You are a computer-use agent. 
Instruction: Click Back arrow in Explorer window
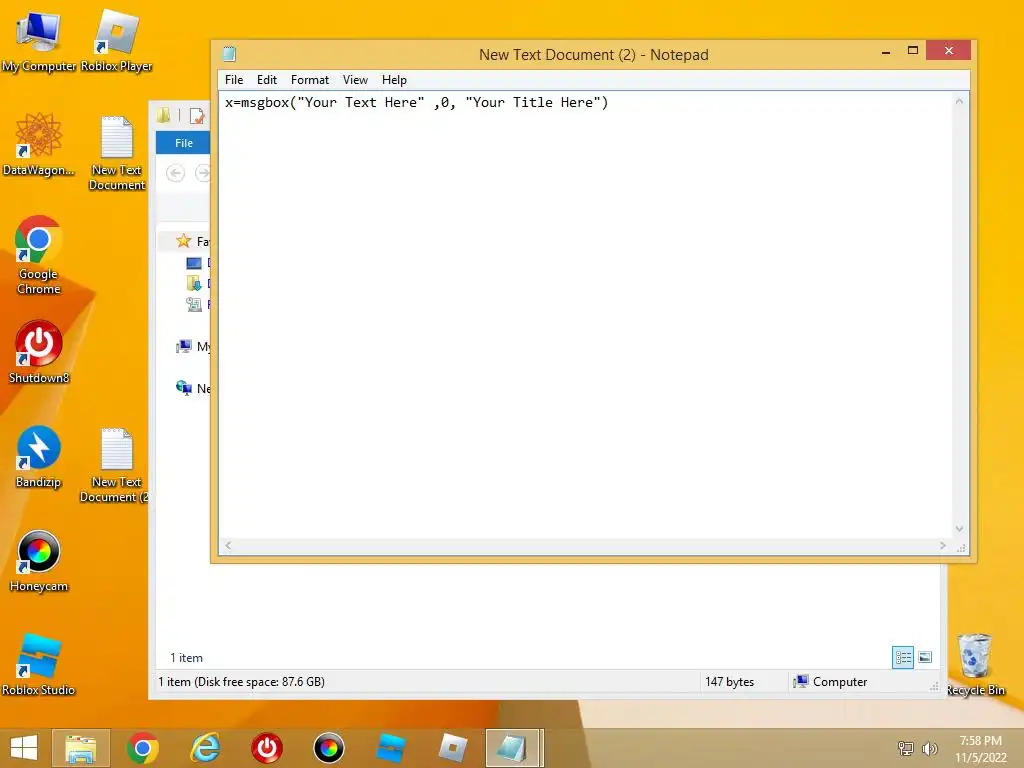pyautogui.click(x=175, y=173)
